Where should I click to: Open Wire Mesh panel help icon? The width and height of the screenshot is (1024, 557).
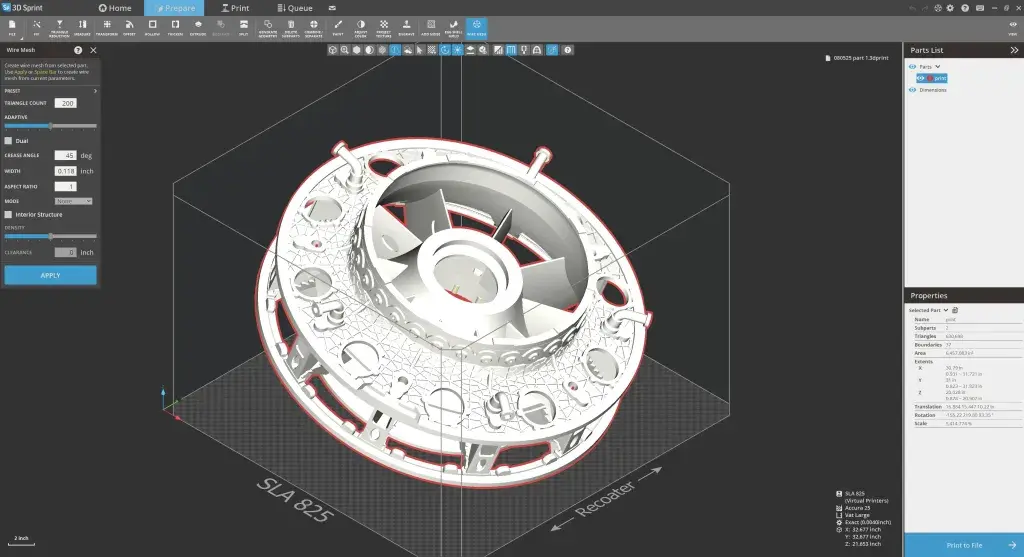[78, 50]
